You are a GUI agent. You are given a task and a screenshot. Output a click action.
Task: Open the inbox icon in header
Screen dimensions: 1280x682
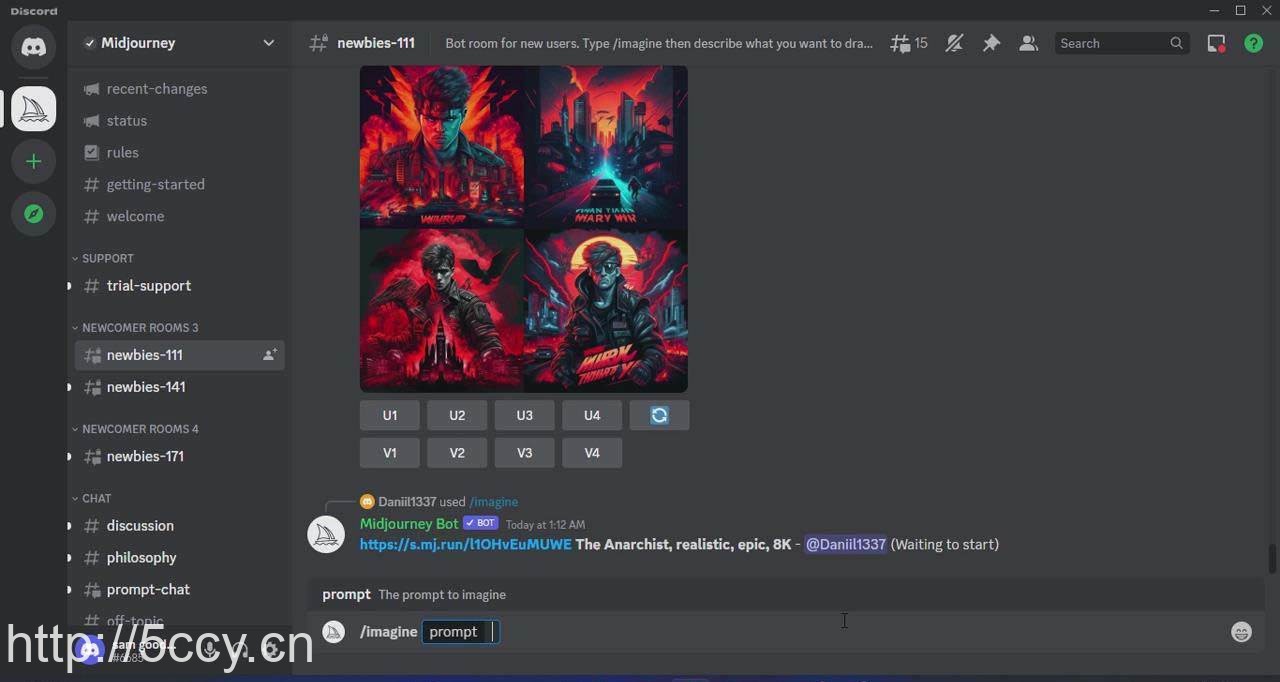[1216, 43]
